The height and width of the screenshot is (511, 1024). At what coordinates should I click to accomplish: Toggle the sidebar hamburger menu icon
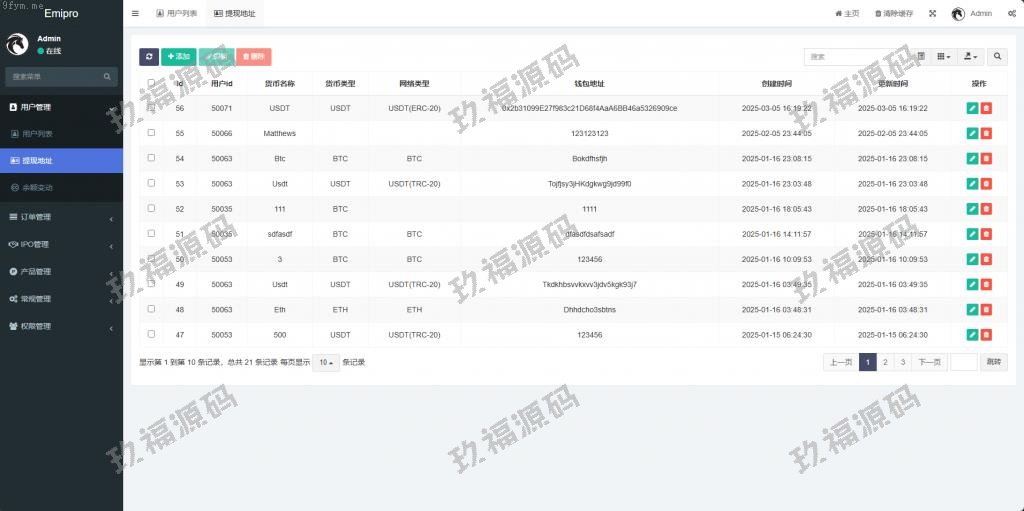pyautogui.click(x=135, y=14)
